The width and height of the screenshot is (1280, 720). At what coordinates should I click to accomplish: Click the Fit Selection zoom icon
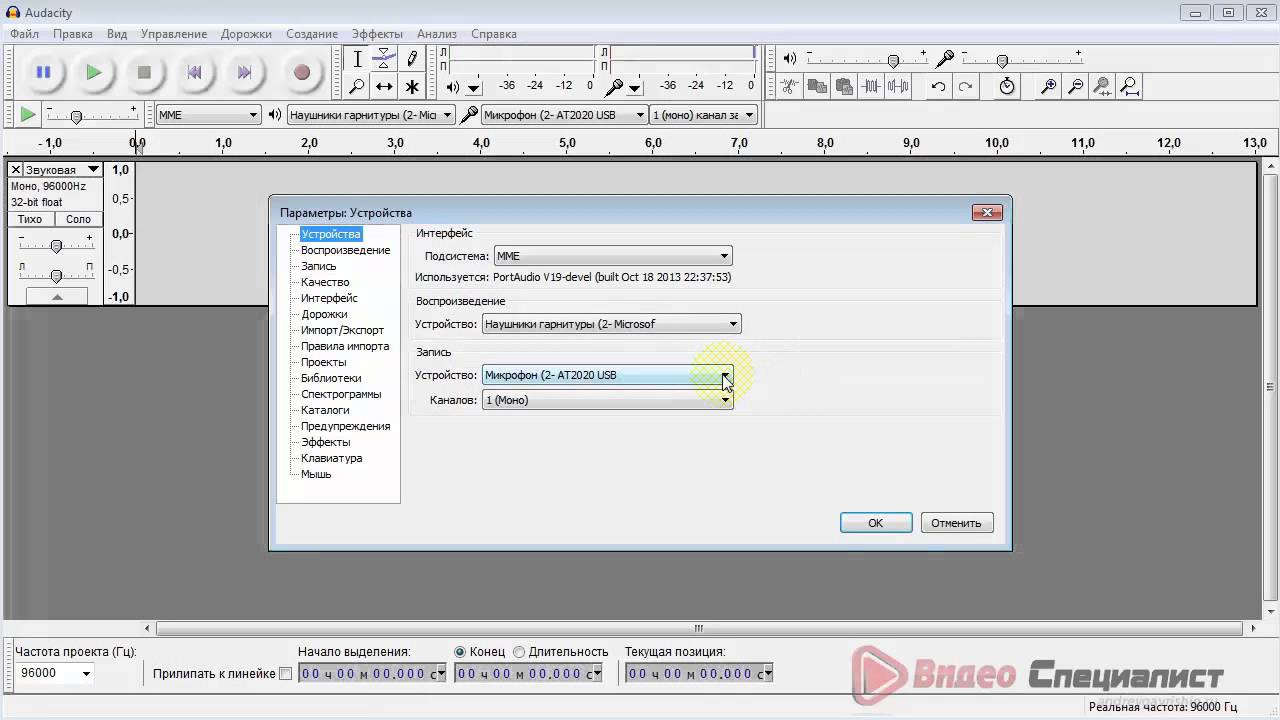1102,86
